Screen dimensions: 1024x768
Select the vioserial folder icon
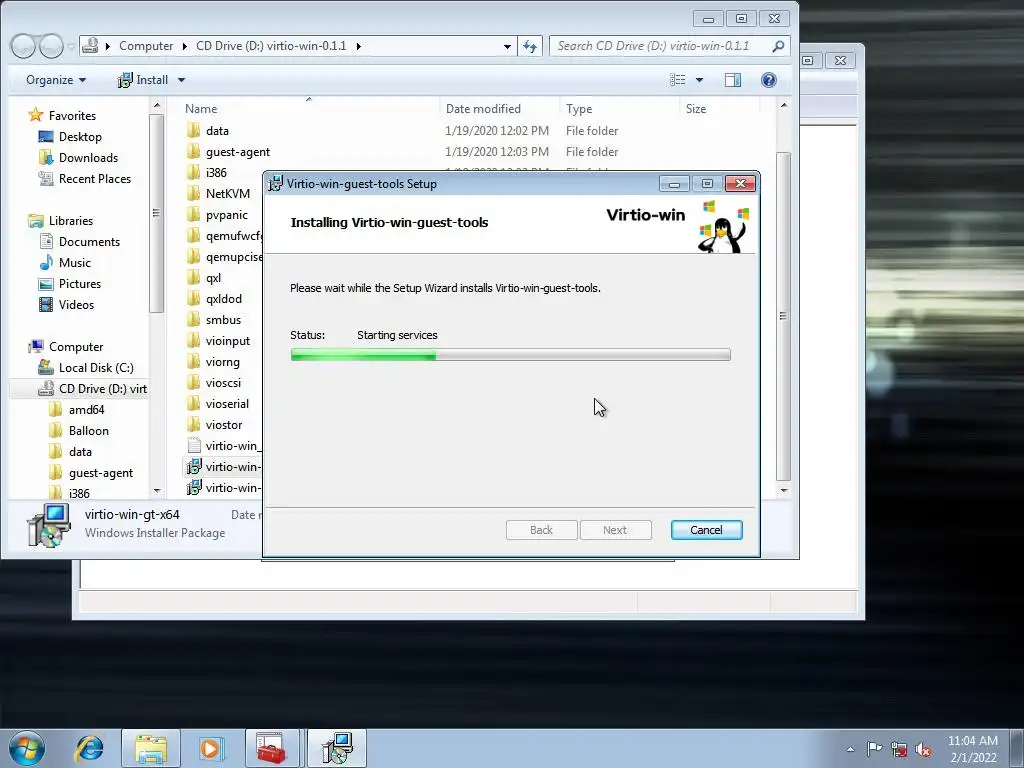point(193,404)
